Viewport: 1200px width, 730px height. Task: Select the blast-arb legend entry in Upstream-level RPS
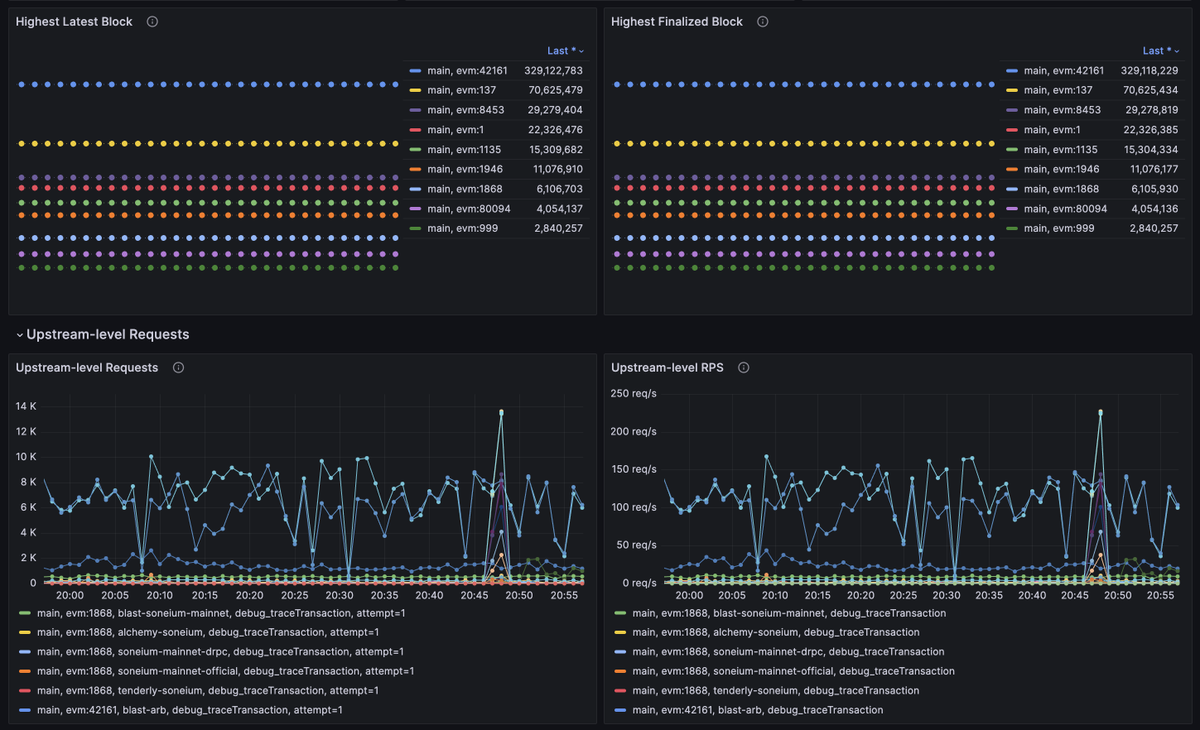pyautogui.click(x=760, y=710)
